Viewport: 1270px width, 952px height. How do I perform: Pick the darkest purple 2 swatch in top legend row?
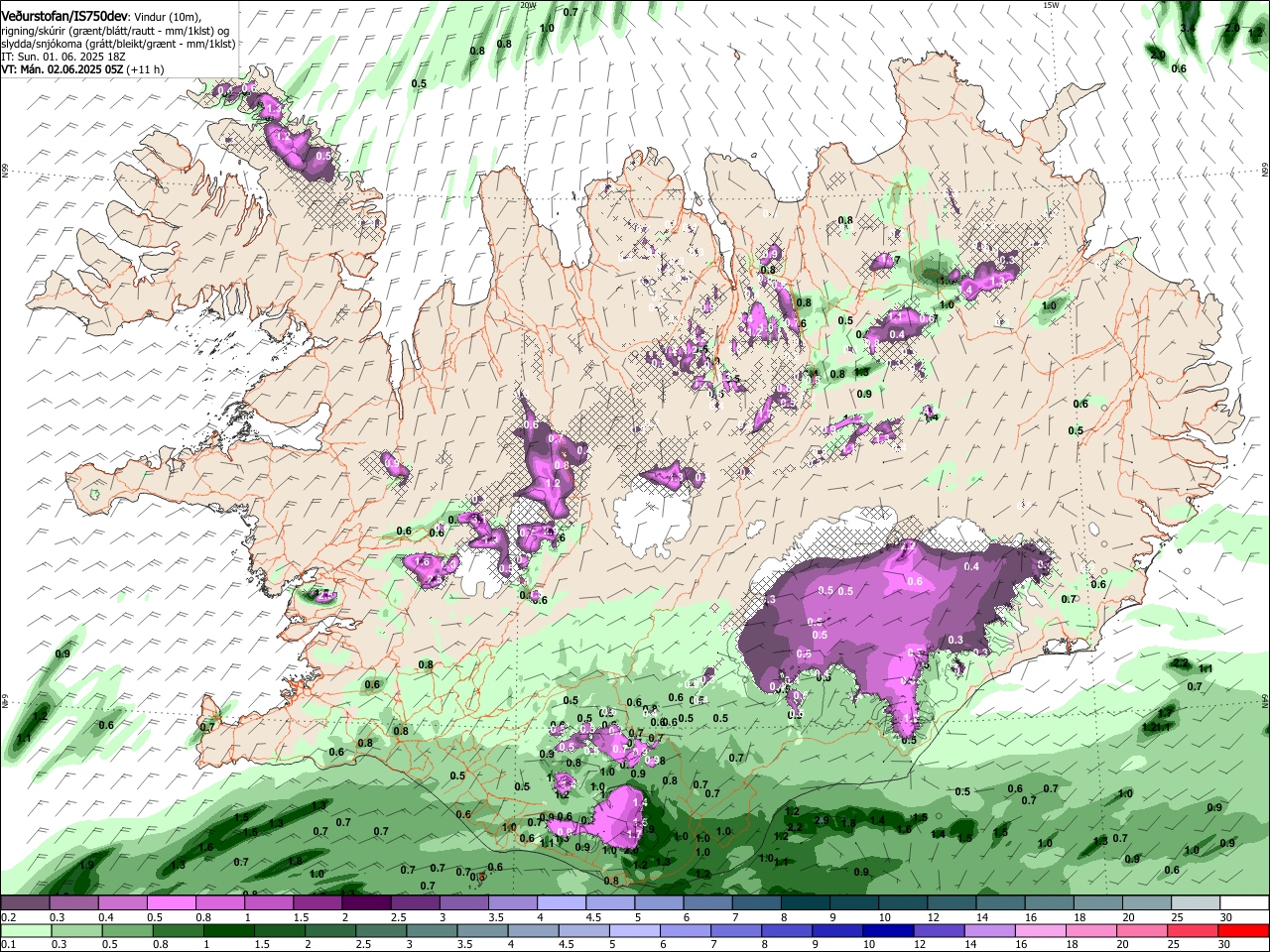click(x=366, y=903)
